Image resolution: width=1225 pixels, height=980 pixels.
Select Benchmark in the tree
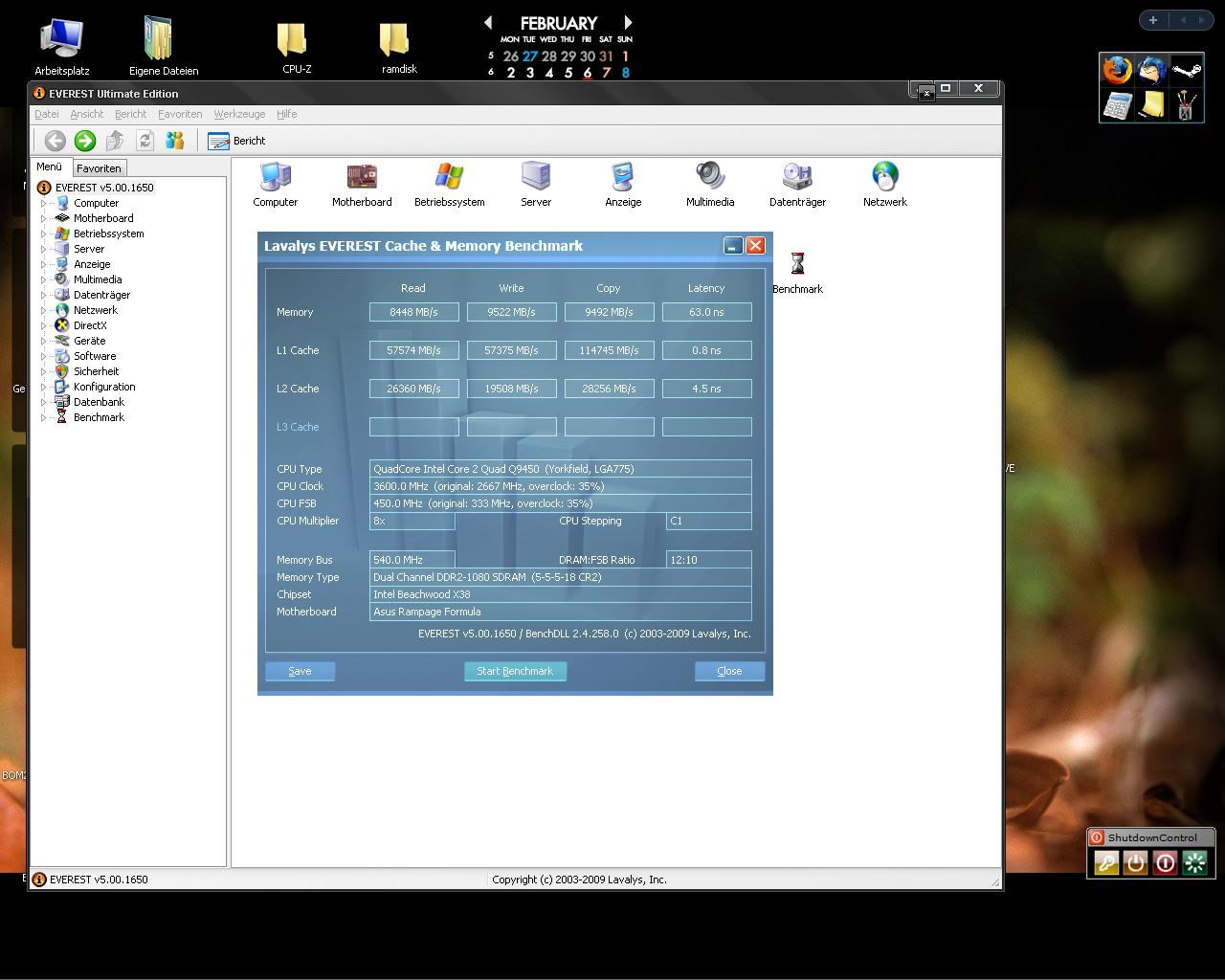99,417
